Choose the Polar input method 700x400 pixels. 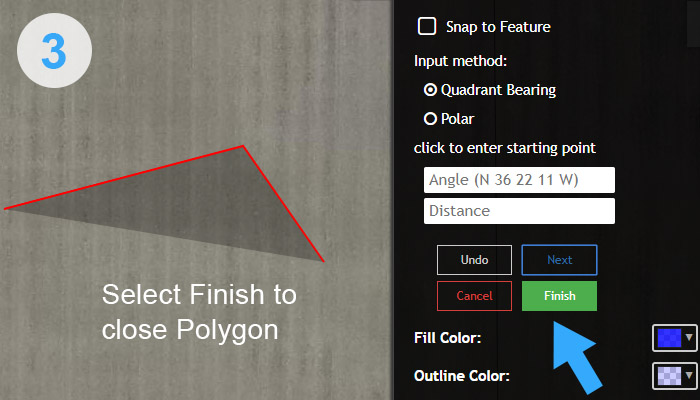pyautogui.click(x=430, y=119)
